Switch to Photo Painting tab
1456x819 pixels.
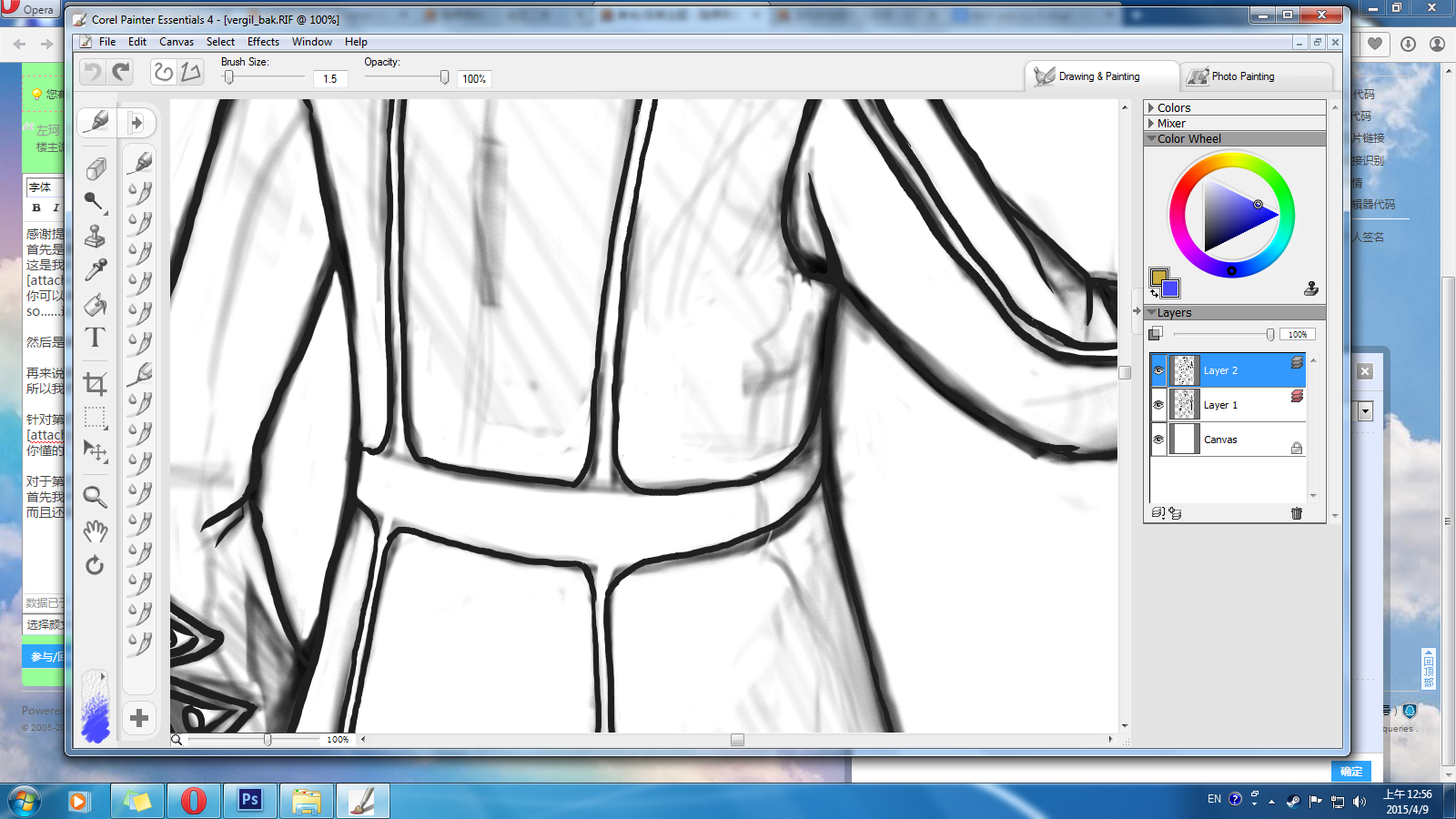(1257, 76)
